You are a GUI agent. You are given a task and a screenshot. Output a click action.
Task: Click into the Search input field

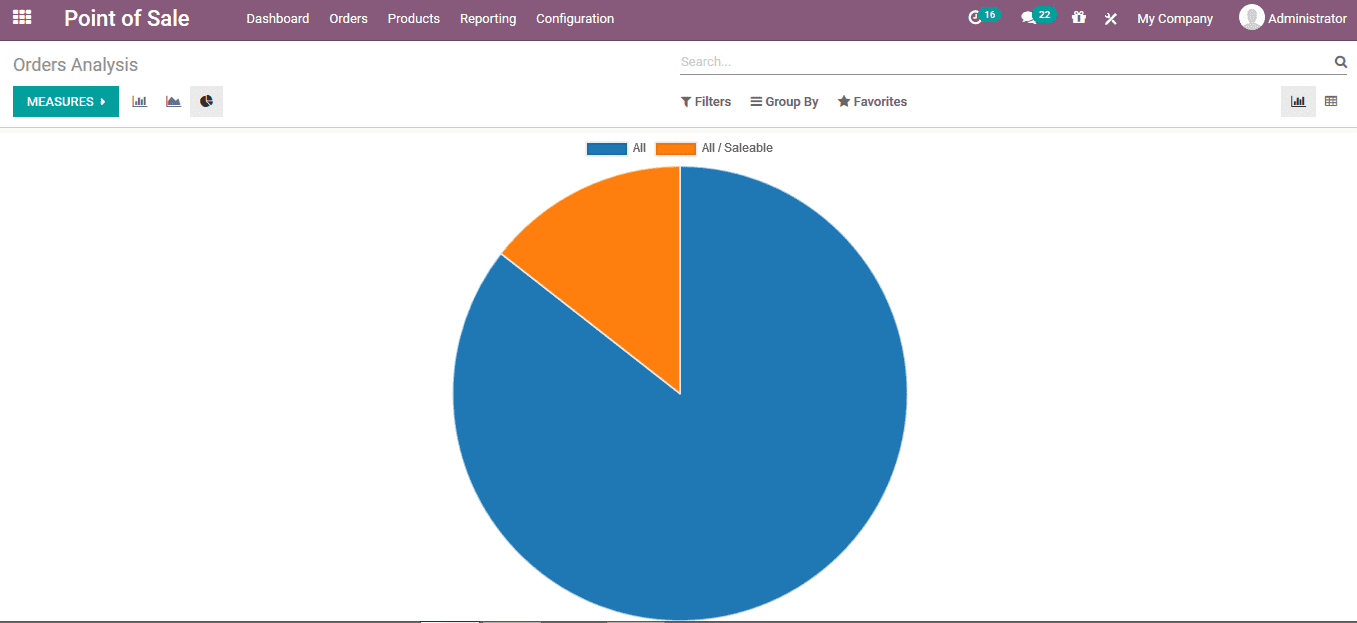1000,62
